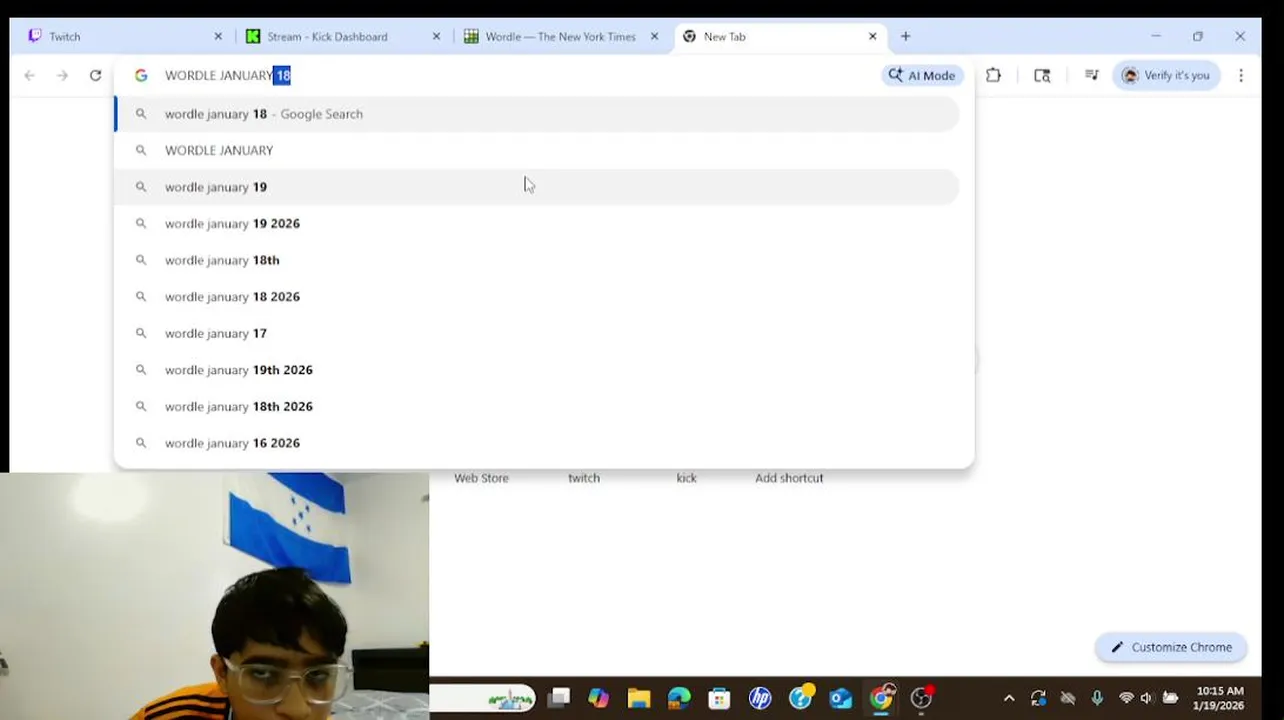
Task: Open the volume speaker tray icon
Action: tap(1146, 698)
